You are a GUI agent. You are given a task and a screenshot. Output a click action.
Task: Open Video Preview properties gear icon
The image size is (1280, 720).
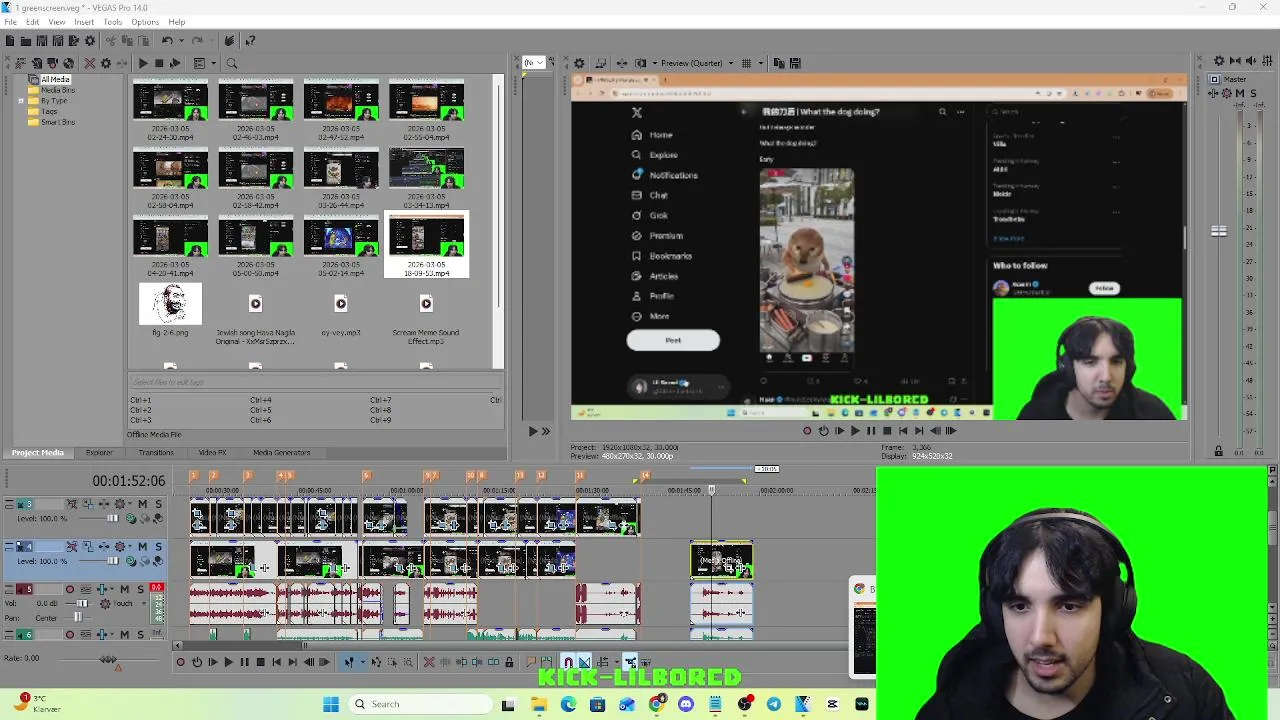578,63
